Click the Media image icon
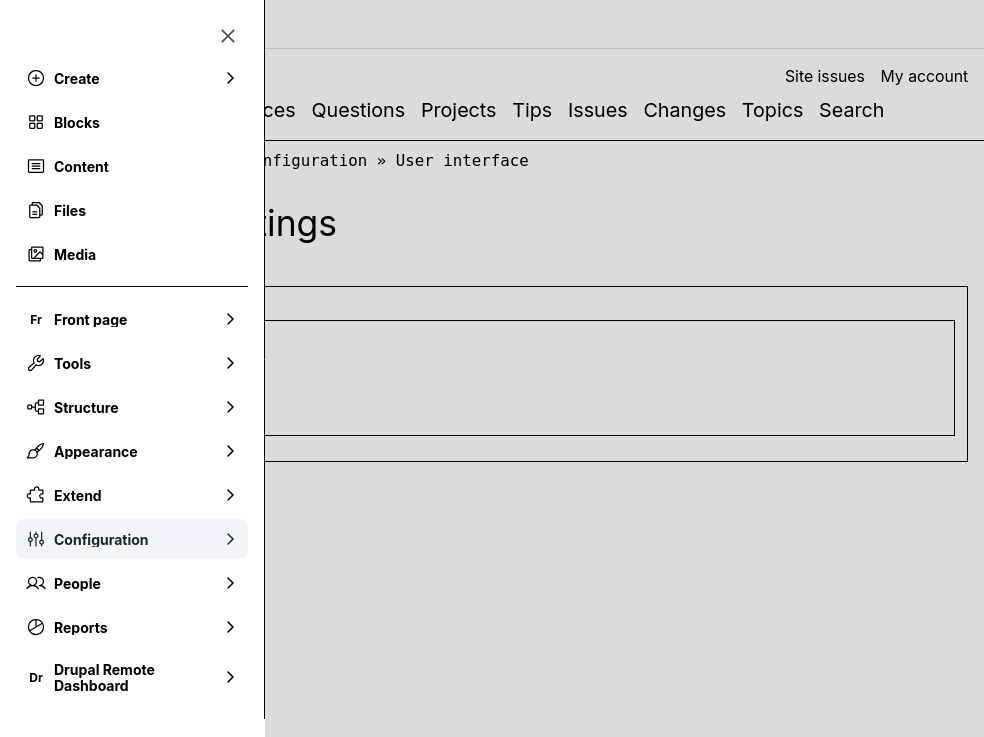This screenshot has height=737, width=984. tap(36, 254)
